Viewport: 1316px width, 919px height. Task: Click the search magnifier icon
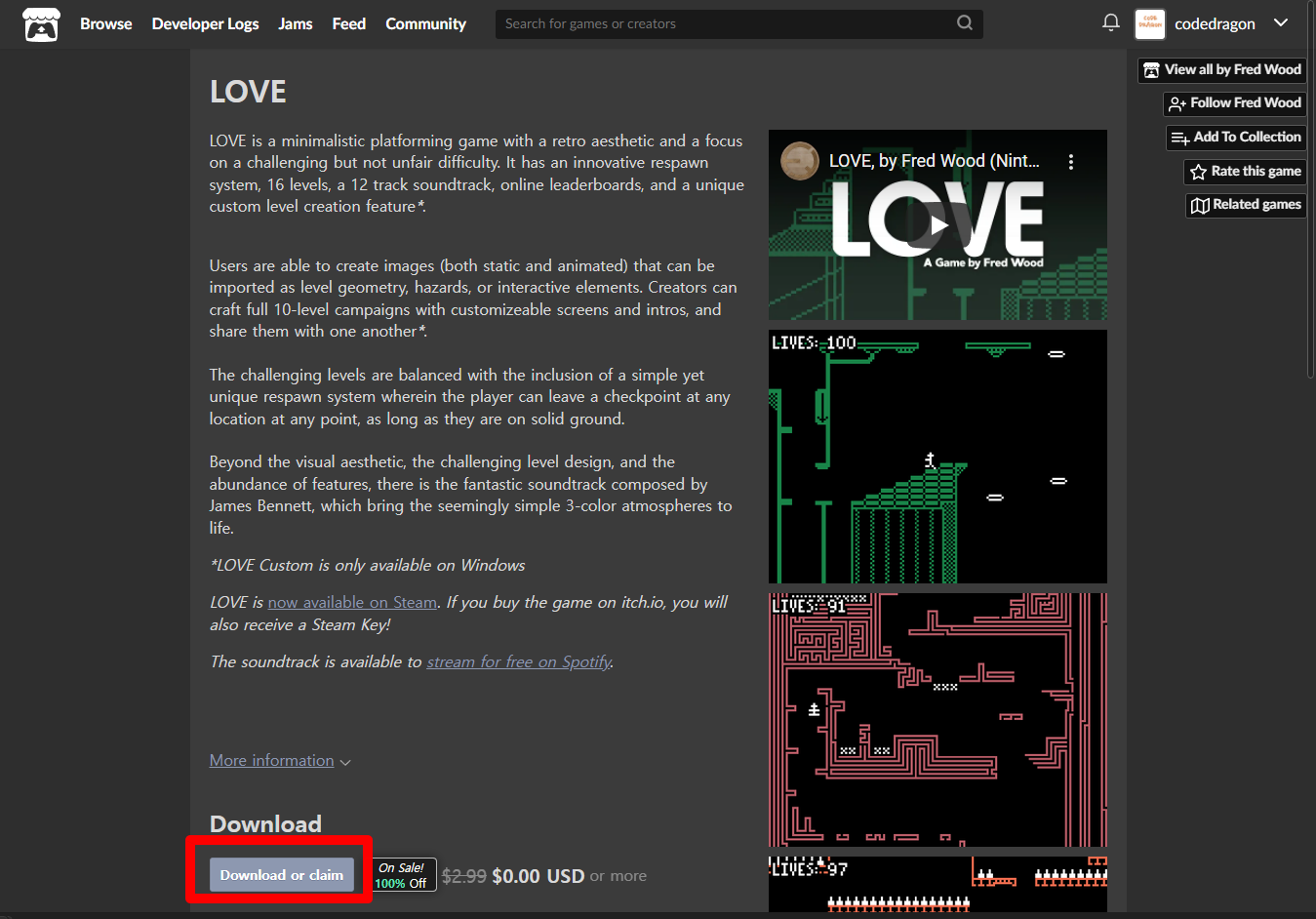[x=965, y=23]
